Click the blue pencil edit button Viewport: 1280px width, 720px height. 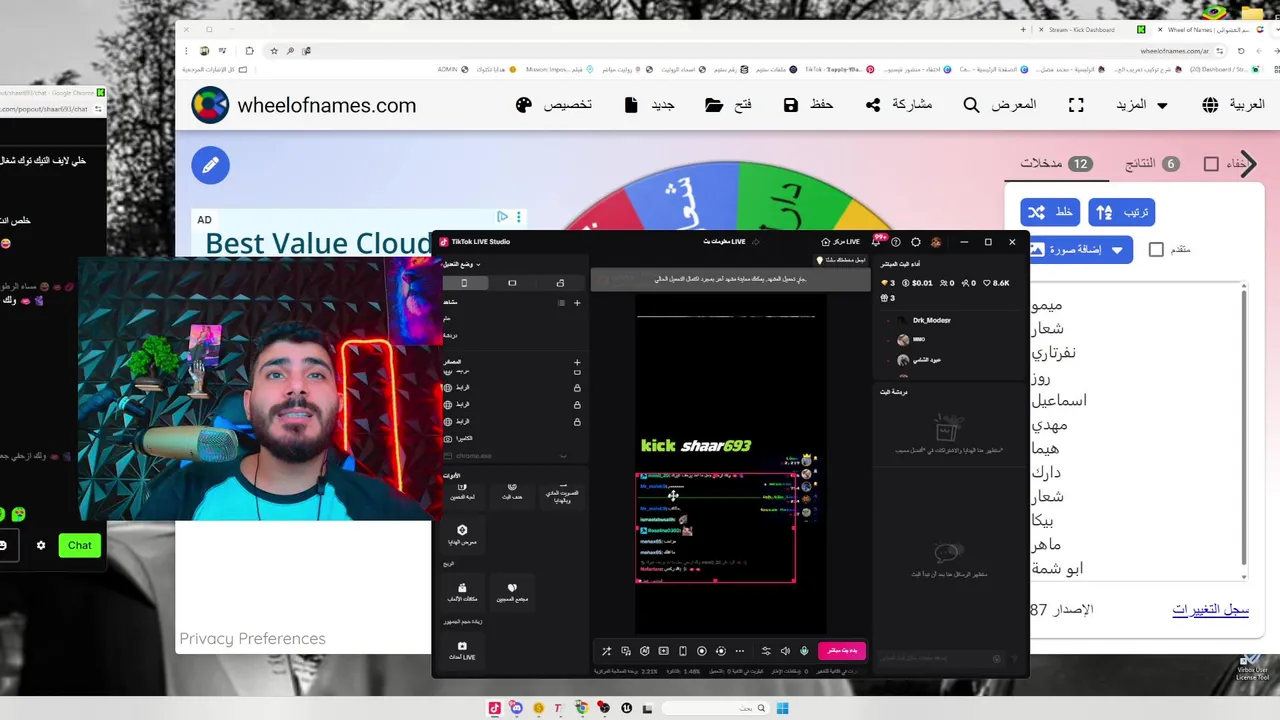point(210,165)
